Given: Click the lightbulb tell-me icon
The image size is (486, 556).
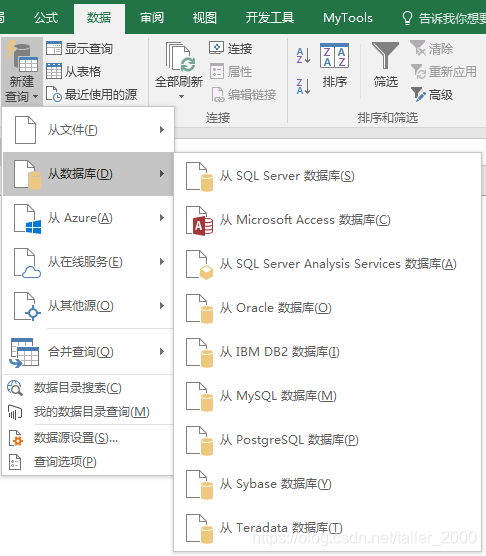Looking at the screenshot, I should pyautogui.click(x=407, y=18).
